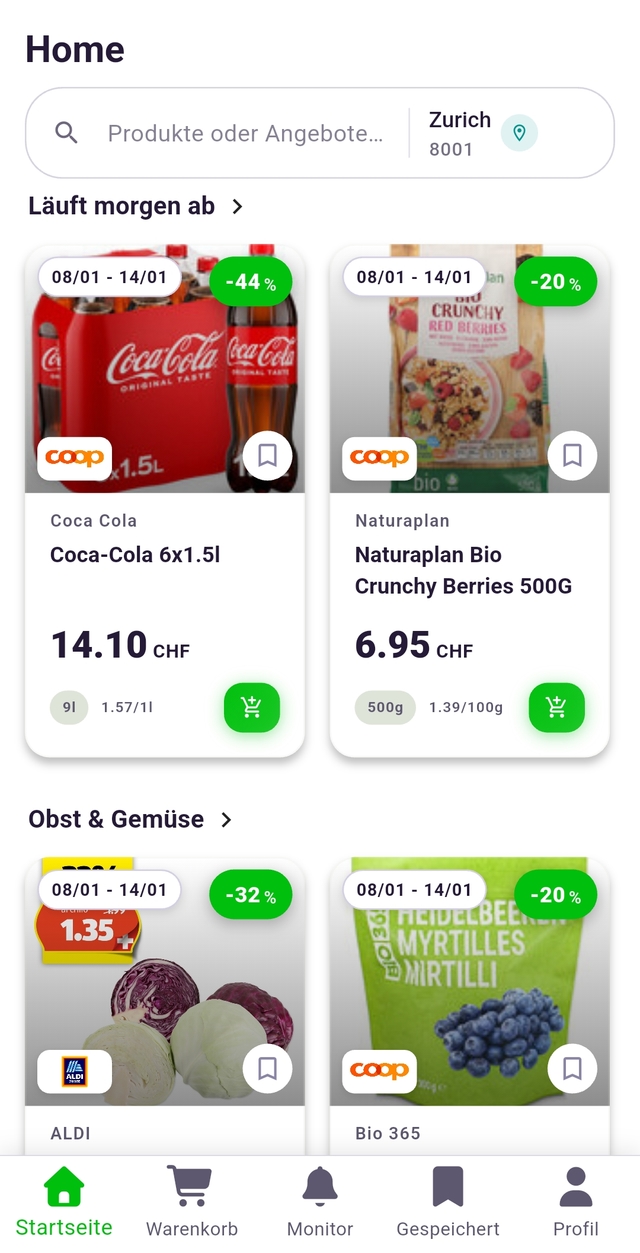This screenshot has height=1253, width=640.
Task: Open the Zurich 8001 location selector
Action: (460, 133)
